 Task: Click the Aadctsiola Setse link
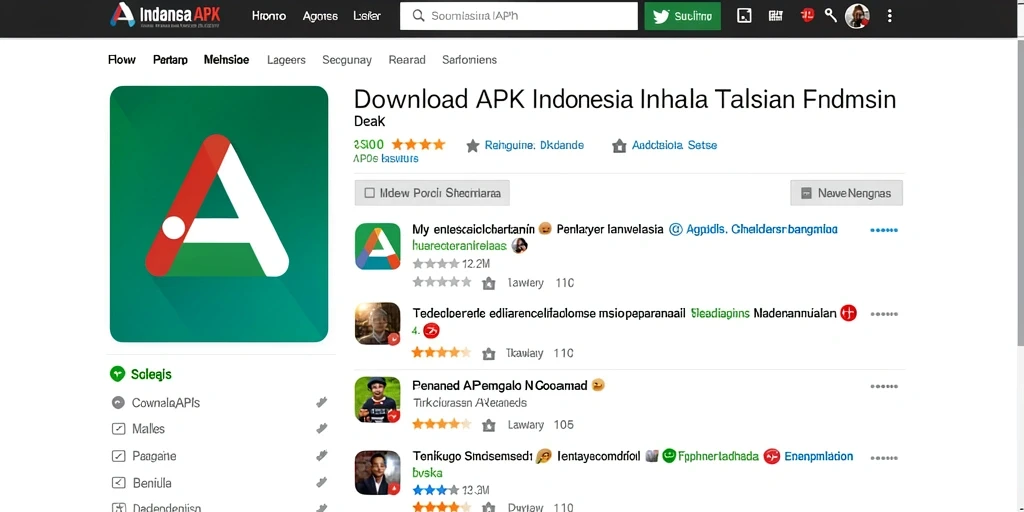[674, 145]
